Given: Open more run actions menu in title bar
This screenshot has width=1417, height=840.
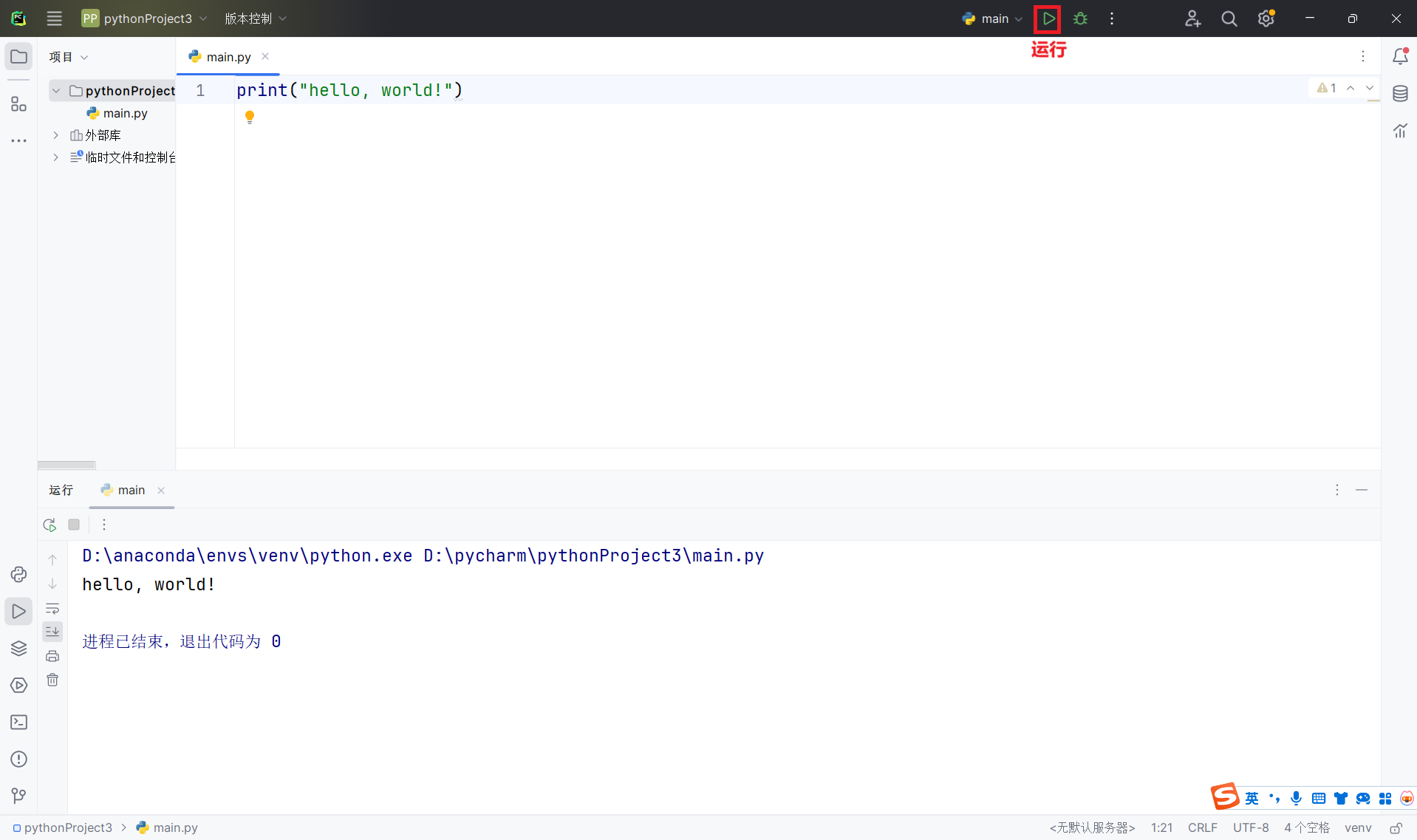Looking at the screenshot, I should (1112, 18).
